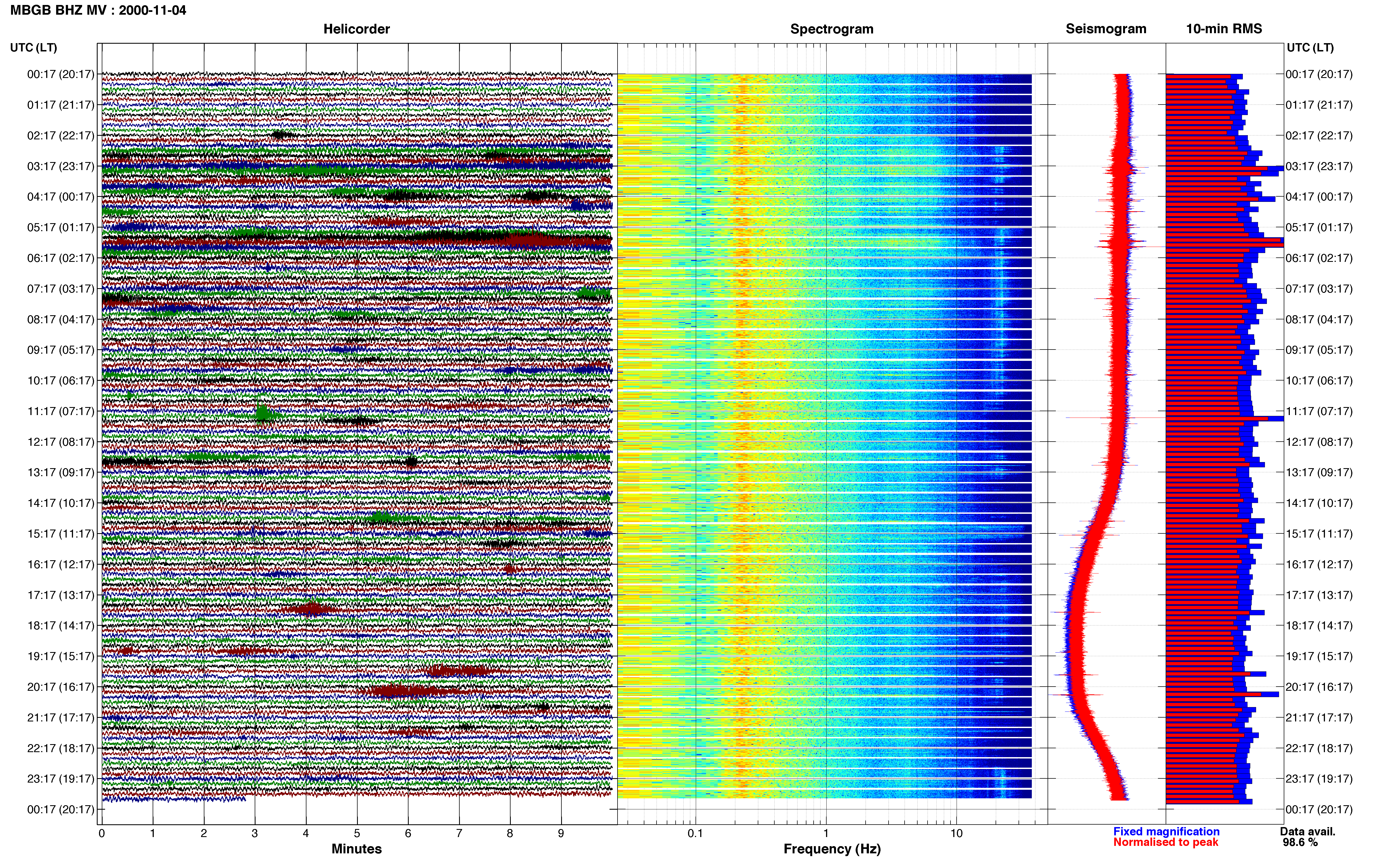This screenshot has height=868, width=1388.
Task: Select the 'Spectrogram' panel heading
Action: [x=832, y=29]
